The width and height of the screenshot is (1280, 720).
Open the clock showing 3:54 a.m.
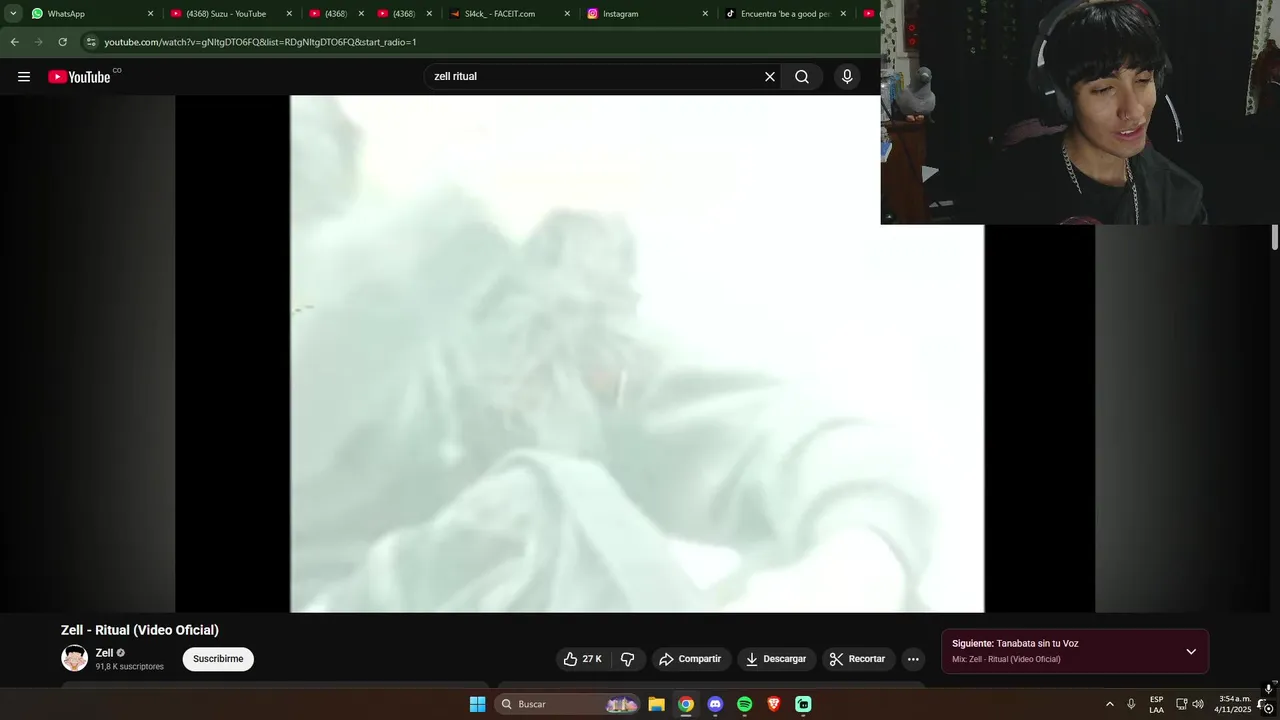1234,704
